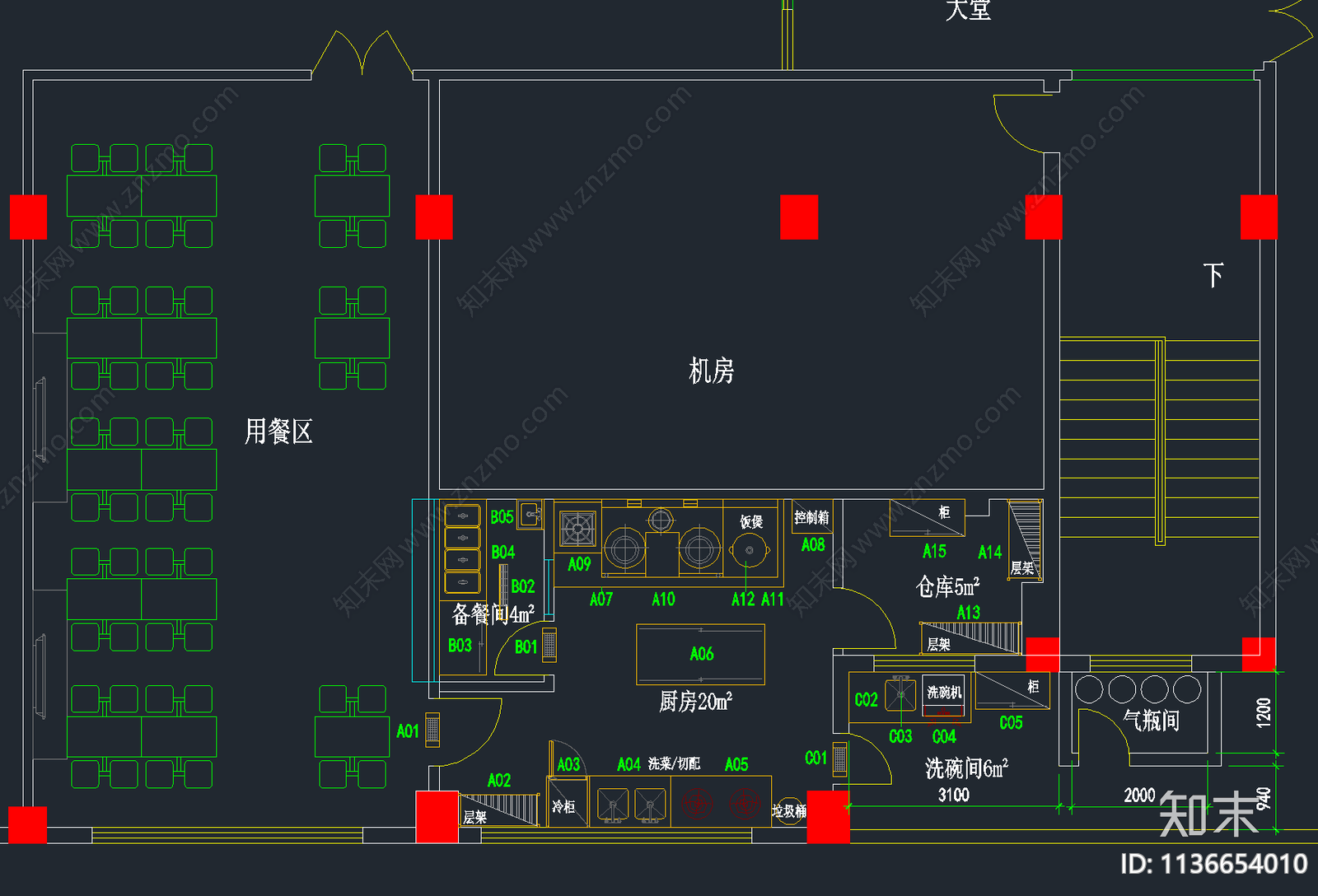Click the 层架 label below A13
Image resolution: width=1318 pixels, height=896 pixels.
pos(939,644)
